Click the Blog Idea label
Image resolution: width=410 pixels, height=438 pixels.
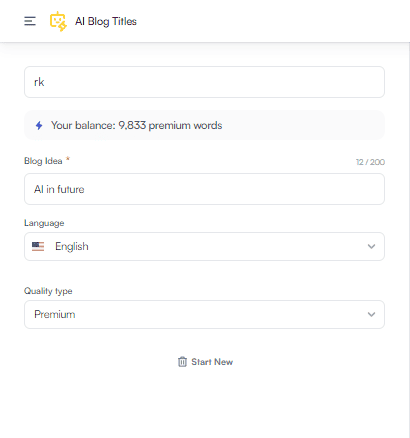43,161
